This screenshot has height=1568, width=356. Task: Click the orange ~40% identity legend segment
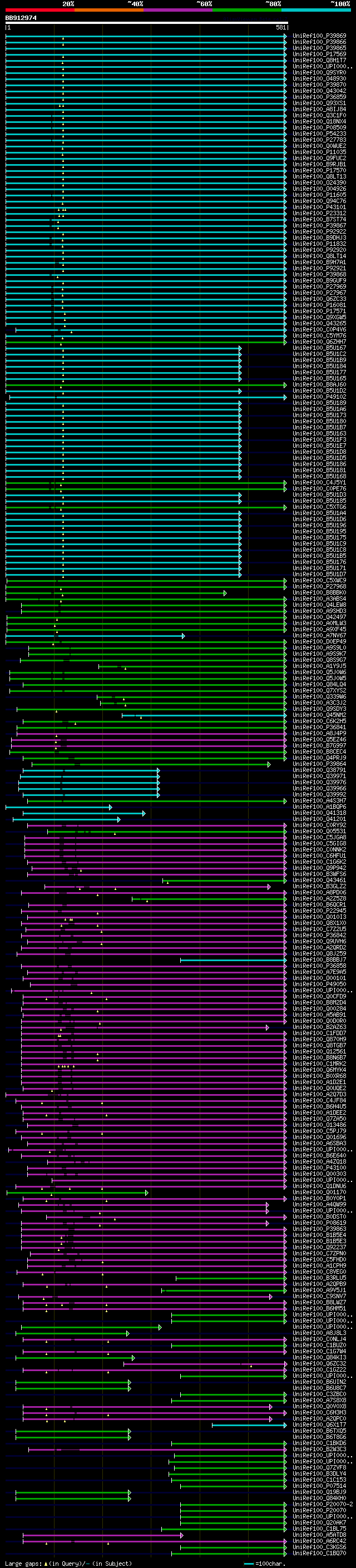tap(109, 11)
